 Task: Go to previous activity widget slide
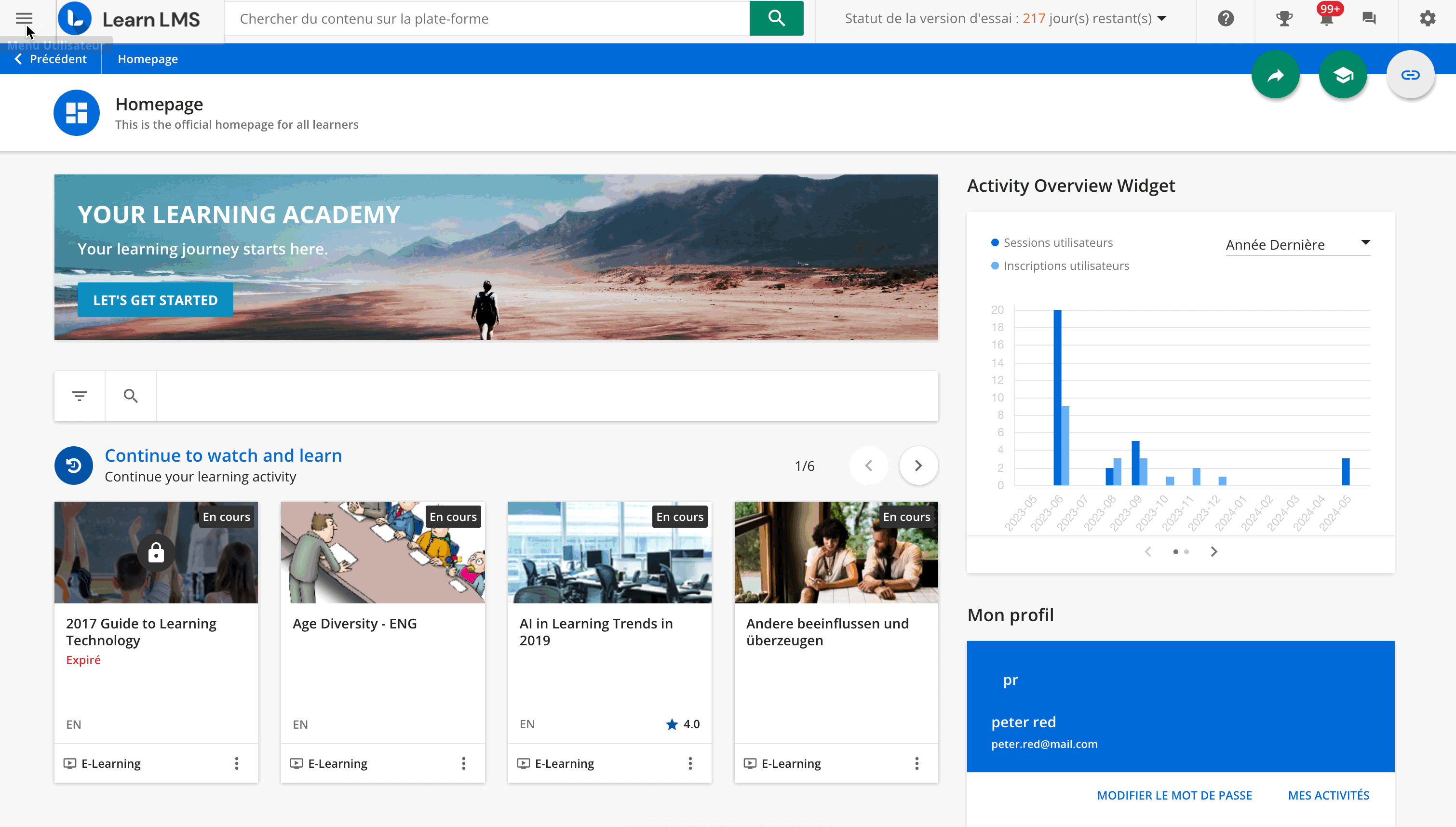1148,551
